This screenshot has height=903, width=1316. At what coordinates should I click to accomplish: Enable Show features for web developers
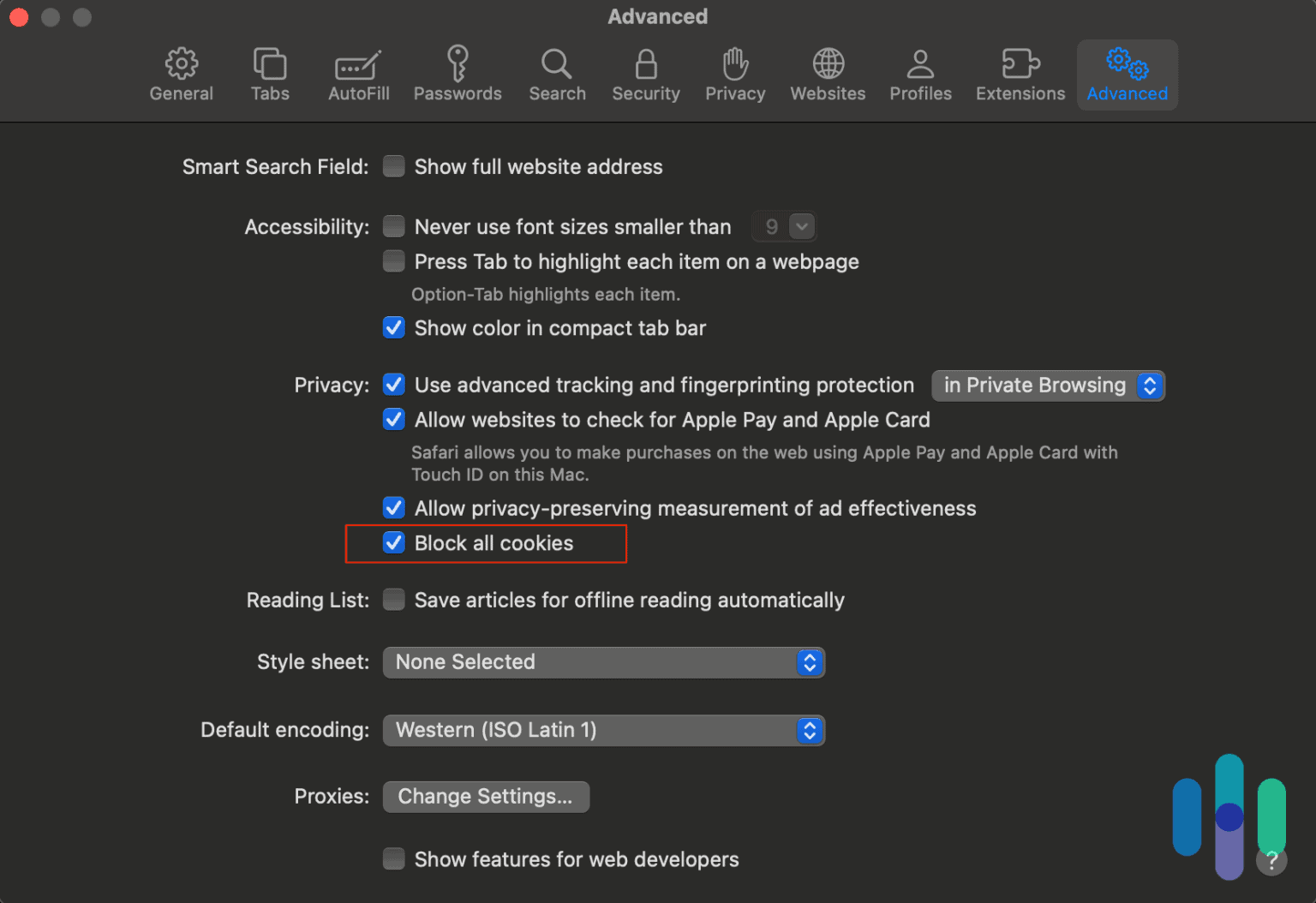click(394, 858)
